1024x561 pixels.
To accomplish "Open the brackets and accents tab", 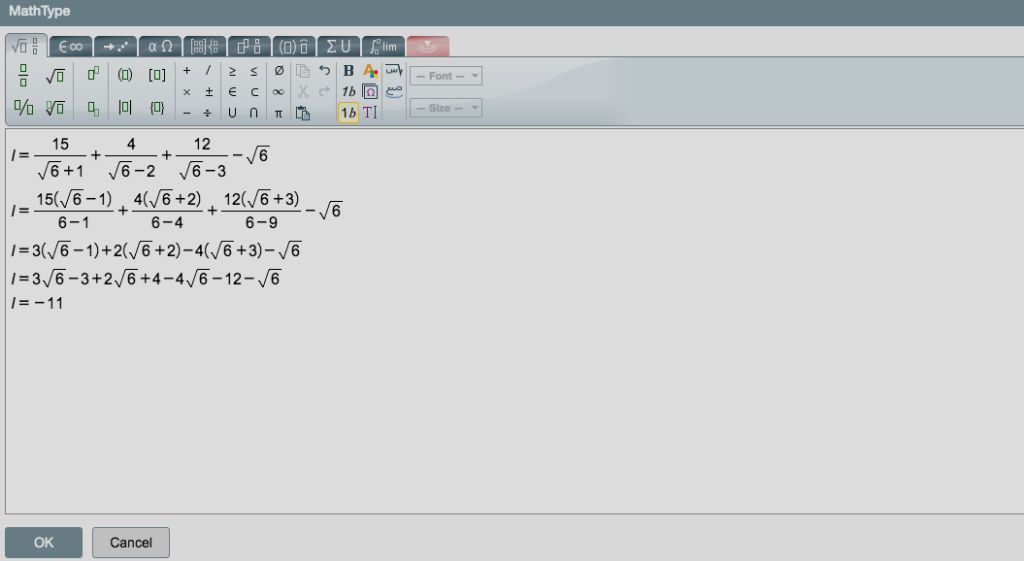I will 294,46.
